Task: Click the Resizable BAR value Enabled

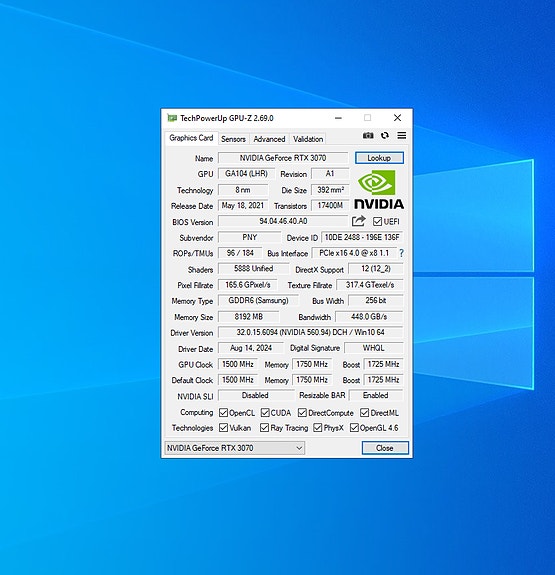Action: pyautogui.click(x=376, y=395)
